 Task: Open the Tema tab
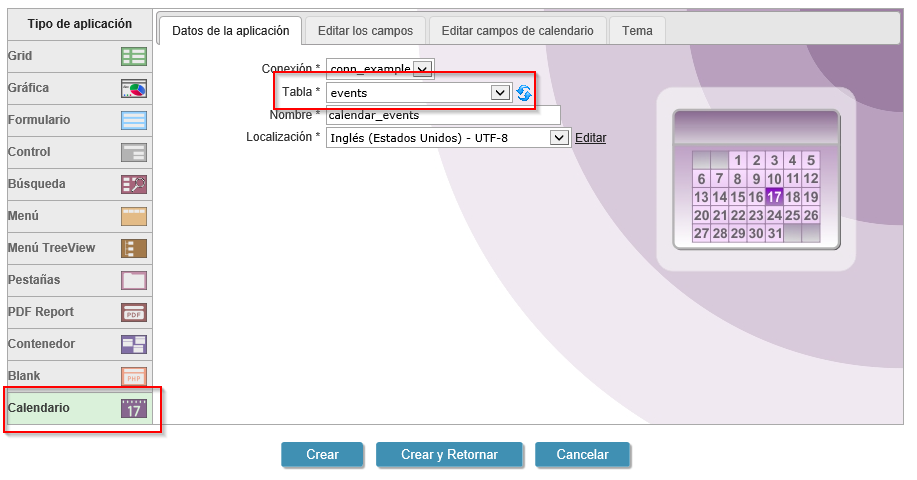(x=637, y=31)
